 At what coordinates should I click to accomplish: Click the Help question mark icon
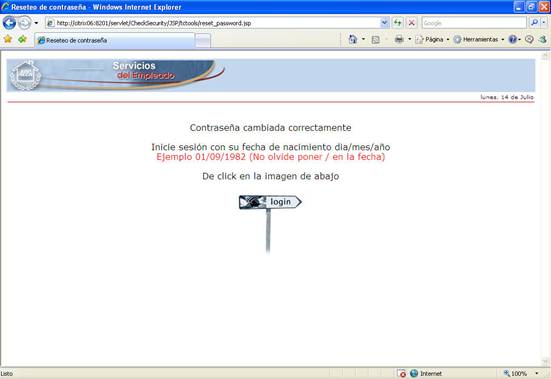pos(513,39)
